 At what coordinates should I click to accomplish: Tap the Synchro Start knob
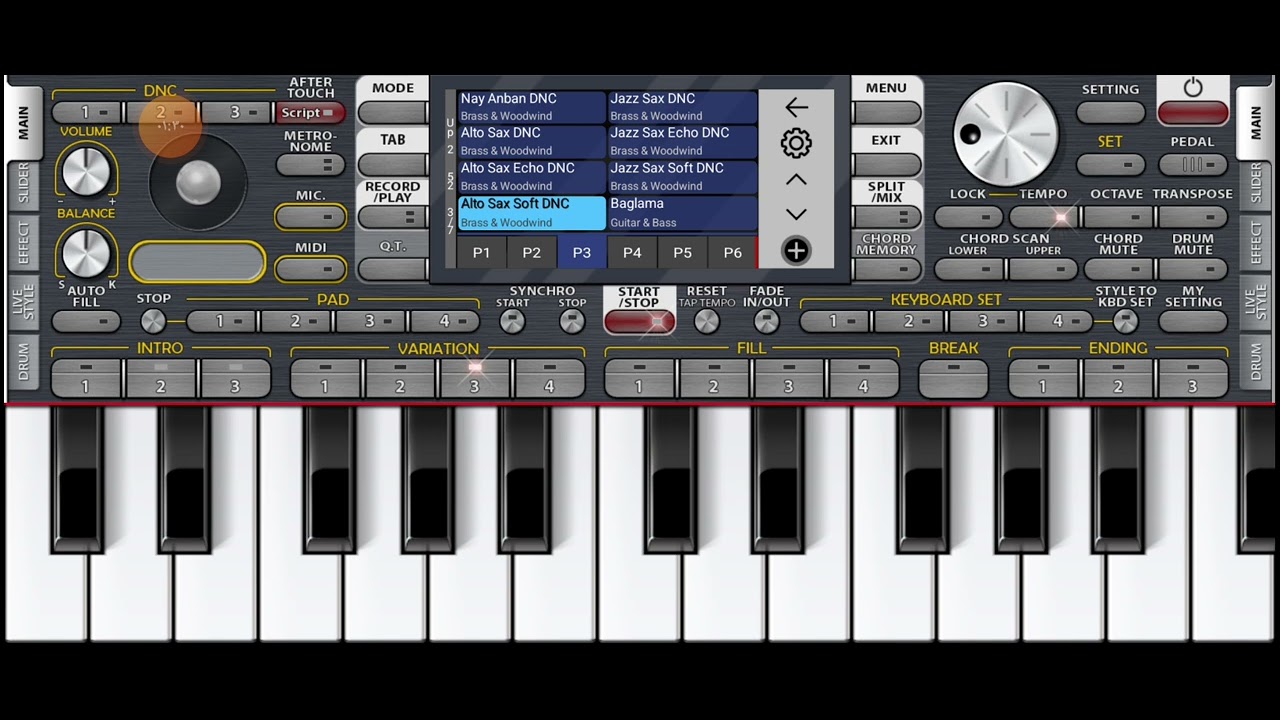(x=512, y=321)
